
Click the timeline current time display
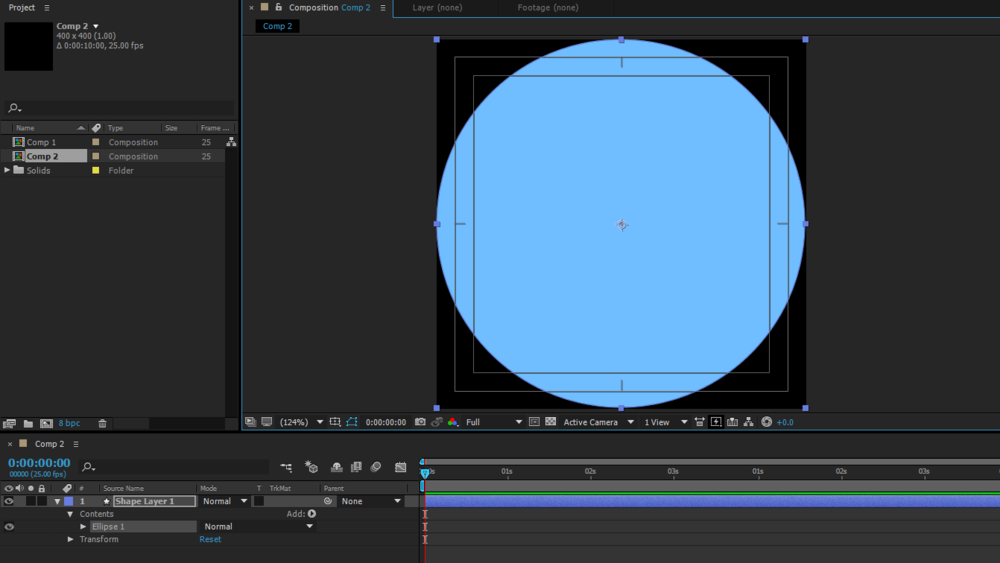click(39, 463)
